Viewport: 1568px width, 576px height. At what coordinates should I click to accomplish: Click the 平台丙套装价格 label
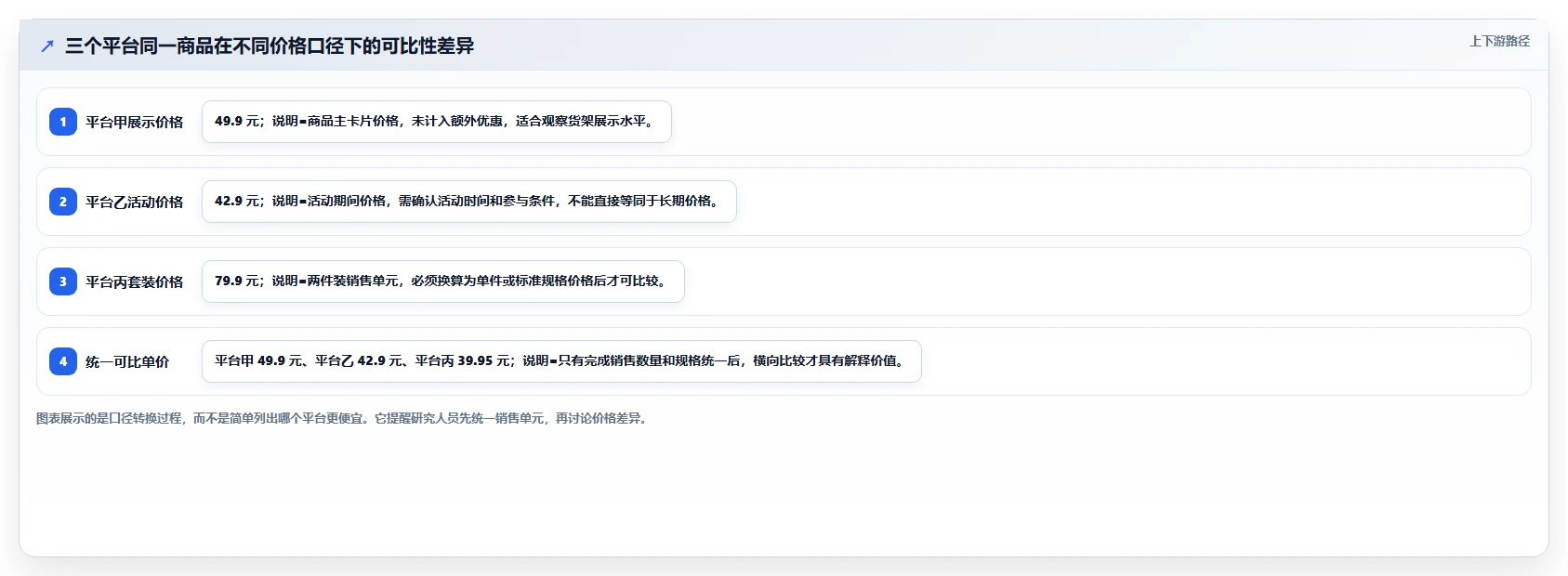[135, 281]
